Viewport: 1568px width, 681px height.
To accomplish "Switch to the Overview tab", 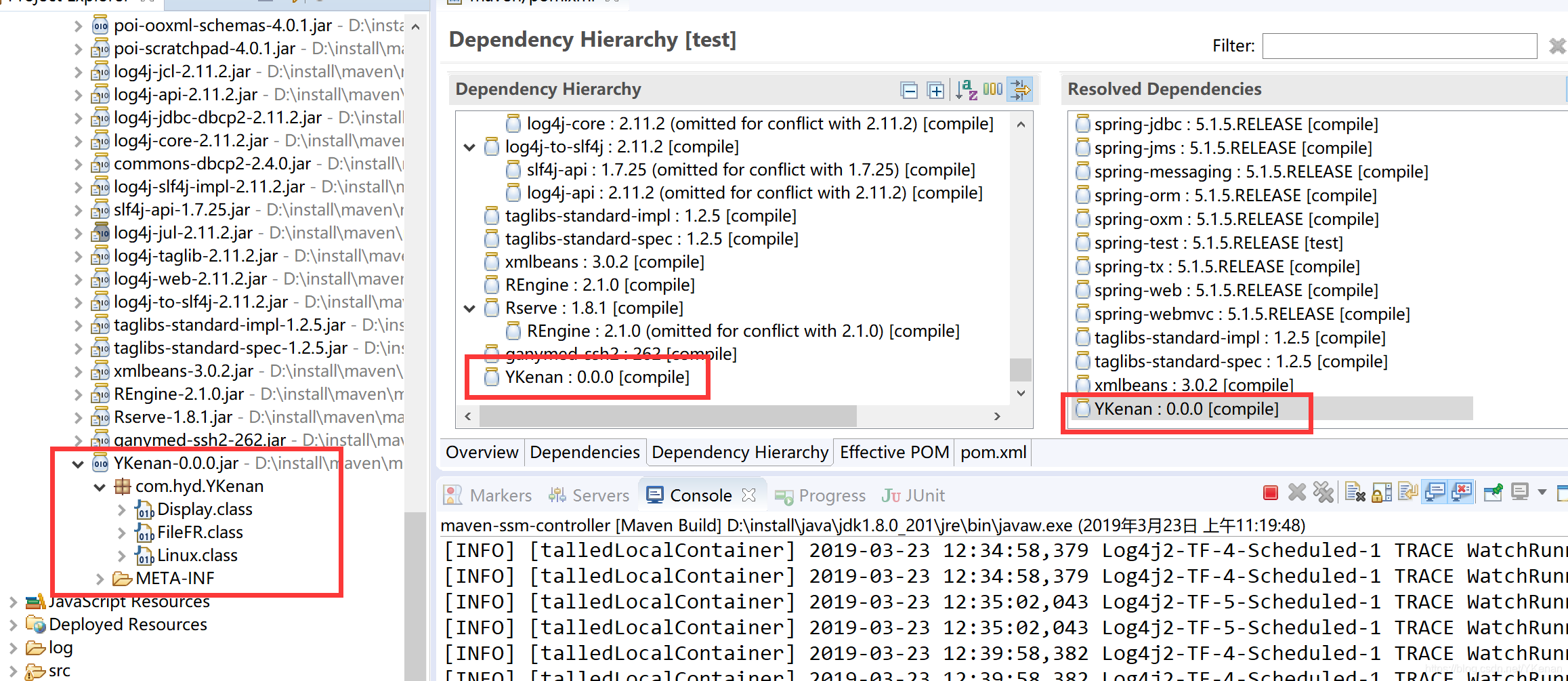I will (x=482, y=452).
